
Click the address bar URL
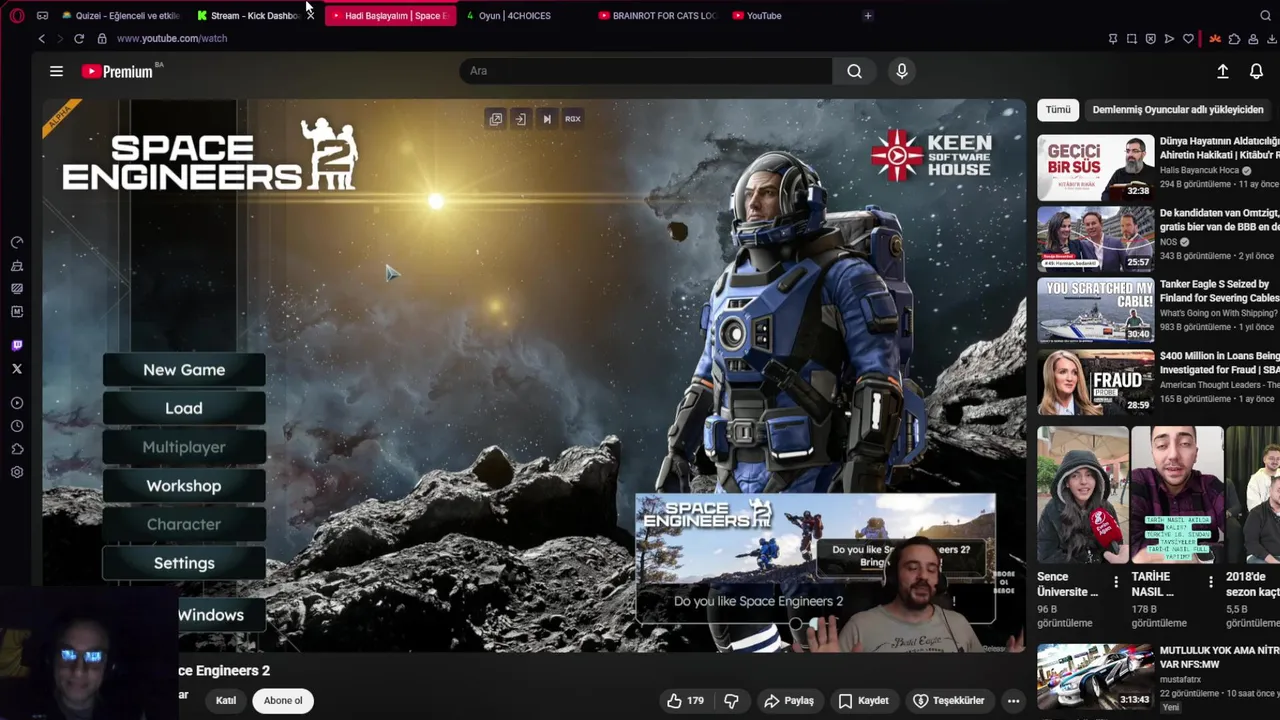(x=172, y=38)
